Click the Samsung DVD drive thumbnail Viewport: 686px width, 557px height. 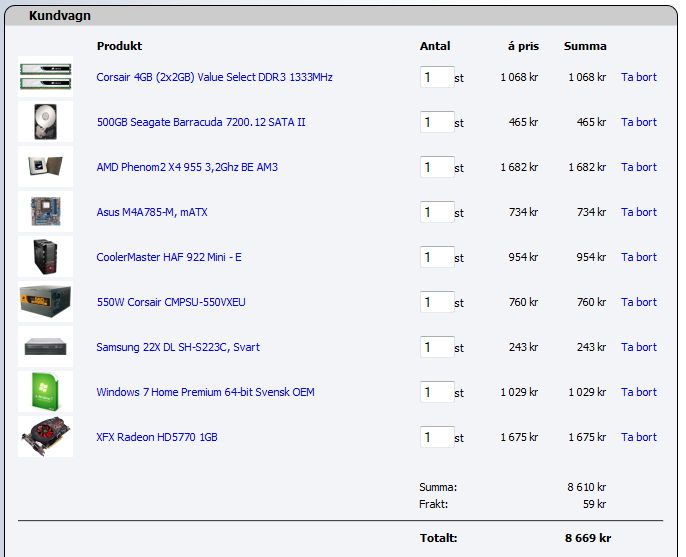(x=45, y=347)
